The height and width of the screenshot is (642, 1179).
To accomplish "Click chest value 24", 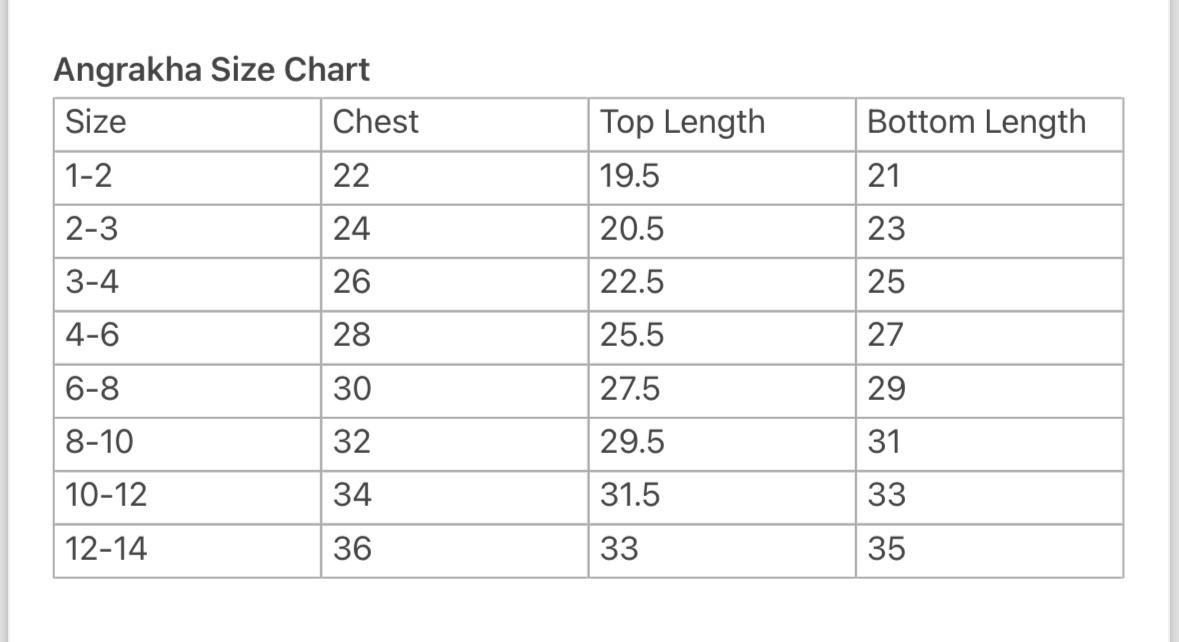I will pos(351,230).
